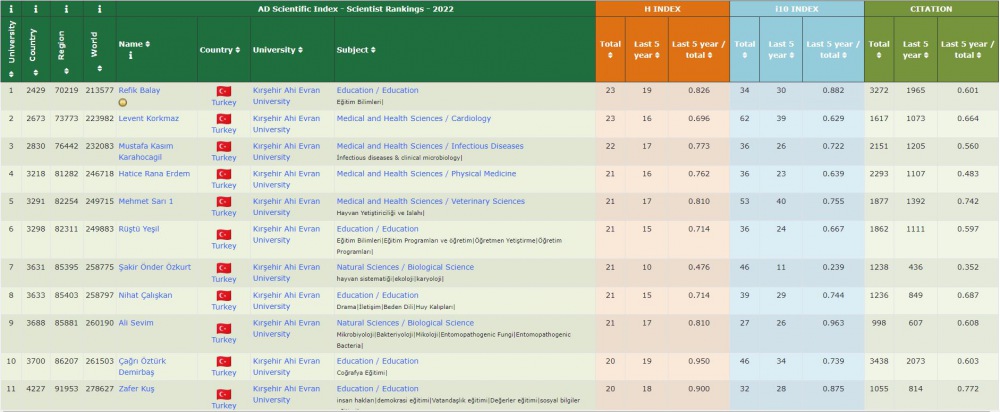This screenshot has width=1000, height=412.
Task: Open Kırşehir Ahi Evran University link in Zafer Kuş's row
Action: pyautogui.click(x=286, y=394)
